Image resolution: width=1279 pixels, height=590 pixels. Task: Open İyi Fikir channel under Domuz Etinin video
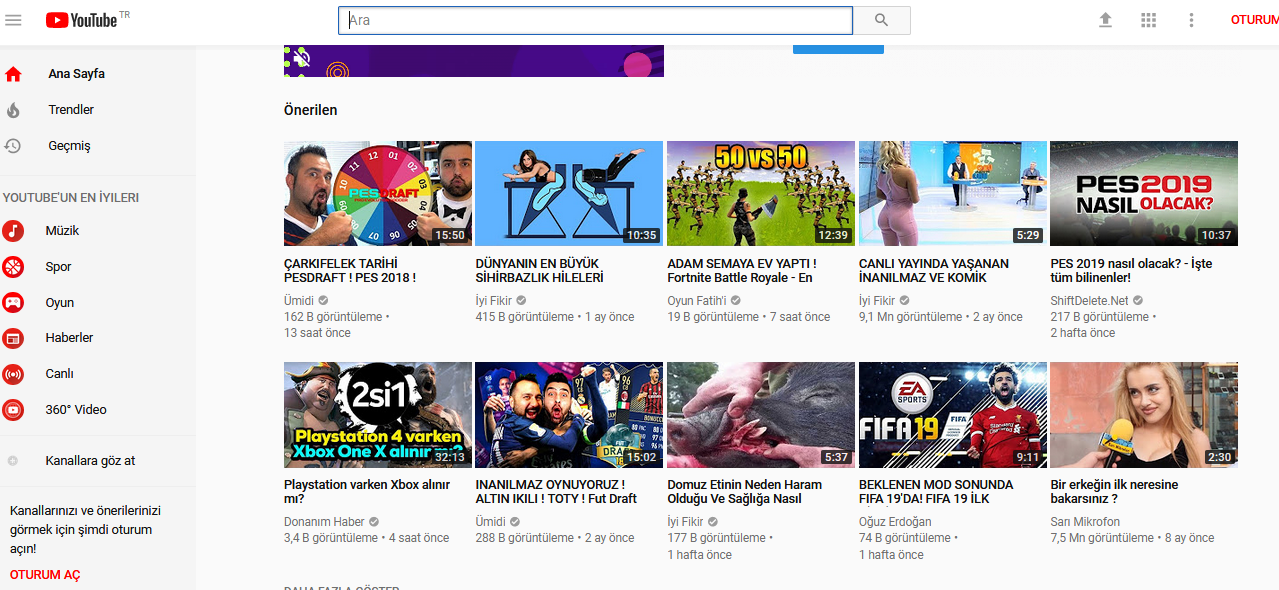click(685, 522)
